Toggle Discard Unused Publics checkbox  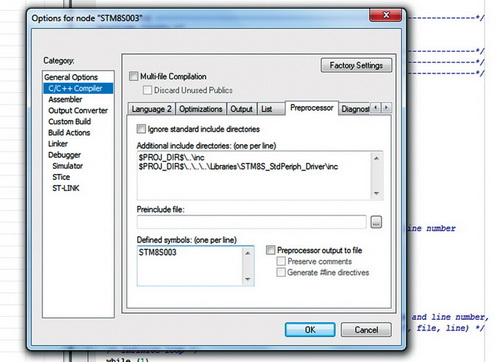(x=147, y=90)
